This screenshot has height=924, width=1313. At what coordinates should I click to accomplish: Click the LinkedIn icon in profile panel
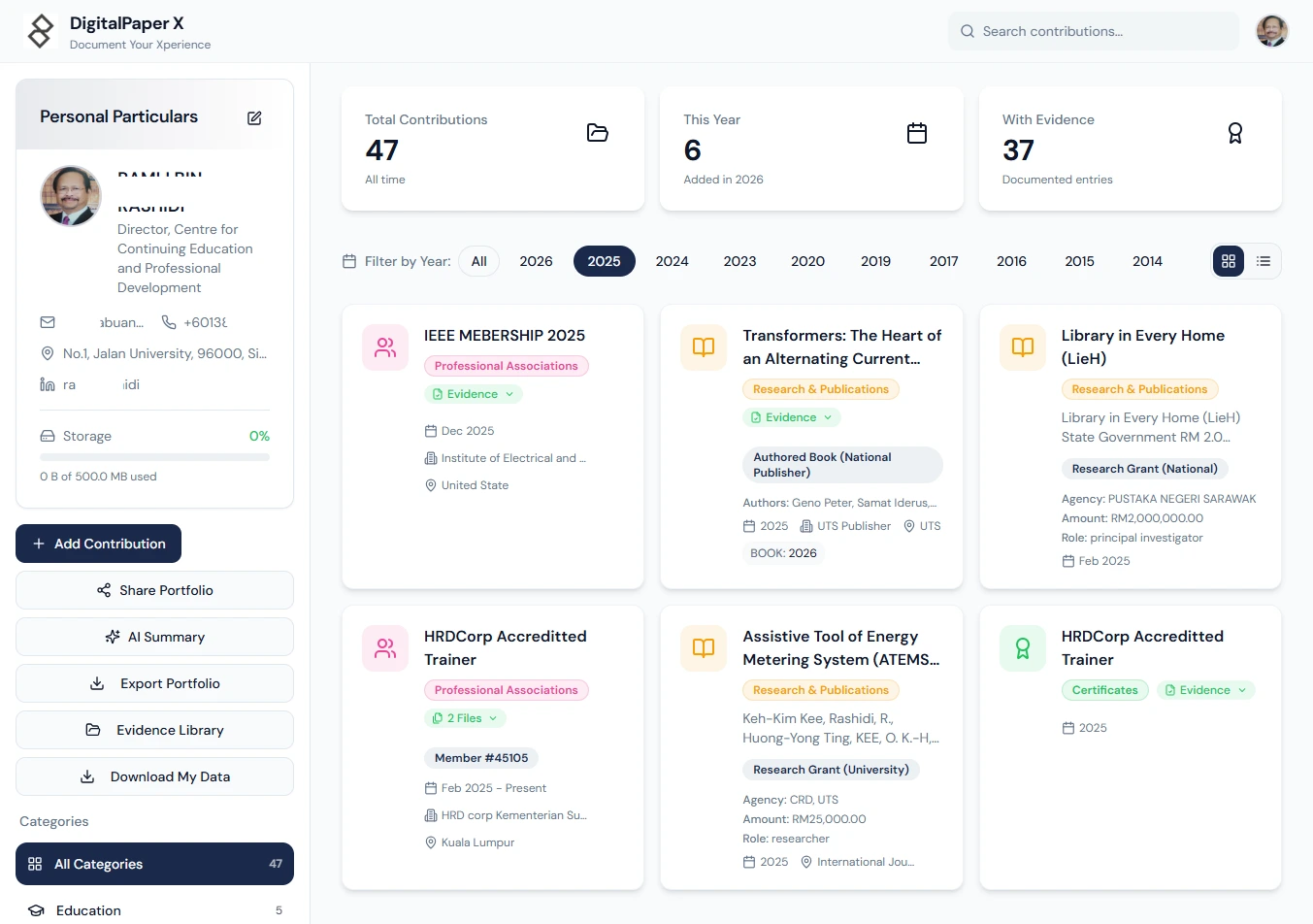click(48, 384)
